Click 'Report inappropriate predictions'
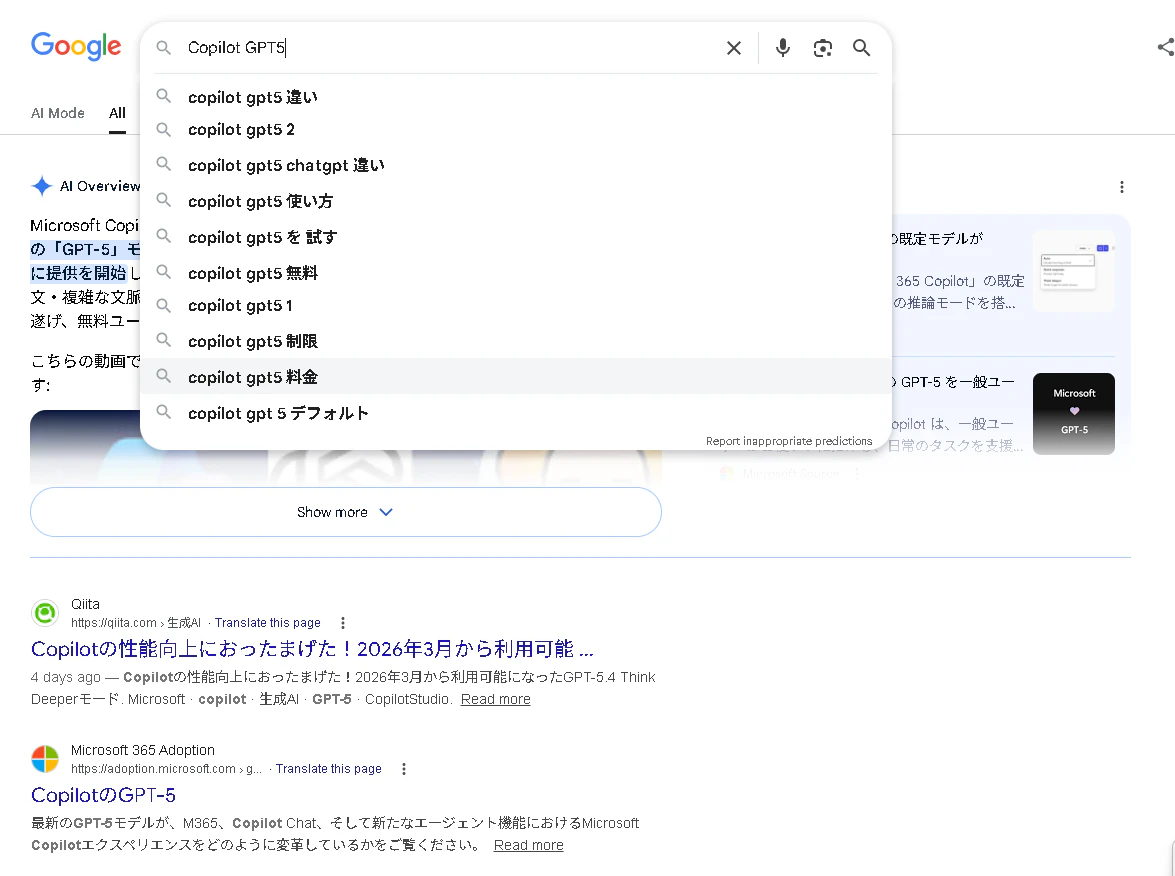 790,440
